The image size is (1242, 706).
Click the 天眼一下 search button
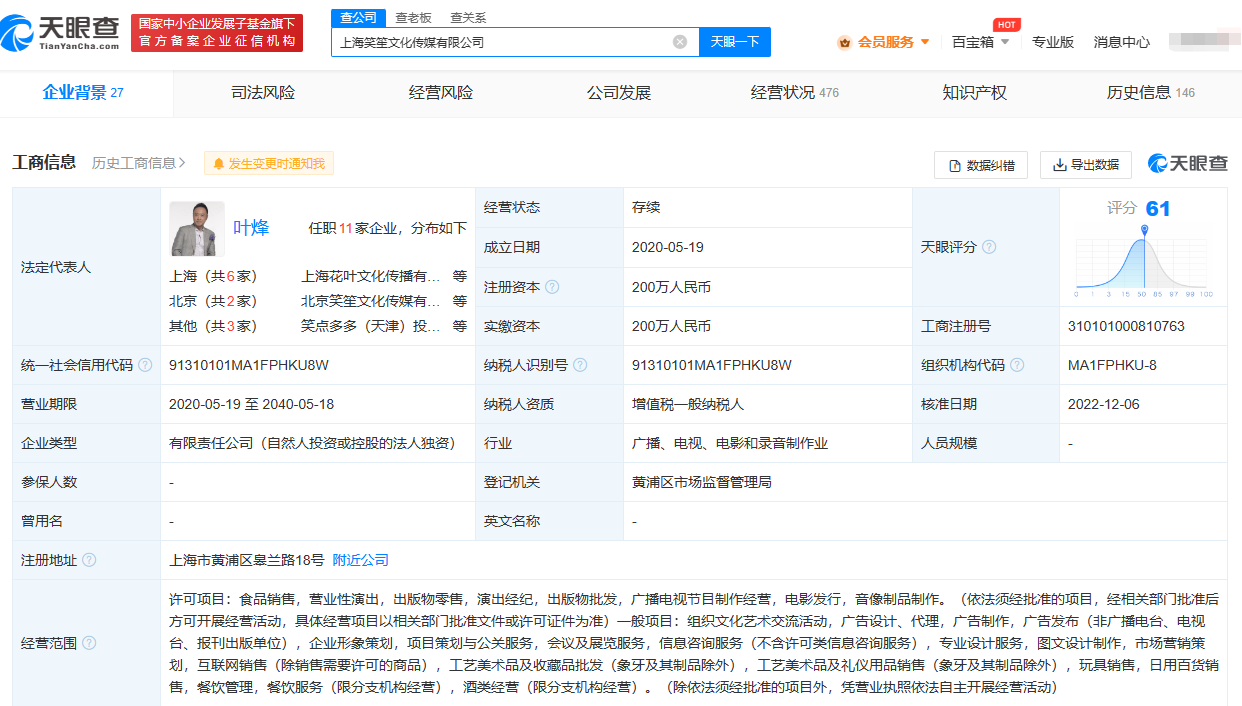[x=735, y=42]
